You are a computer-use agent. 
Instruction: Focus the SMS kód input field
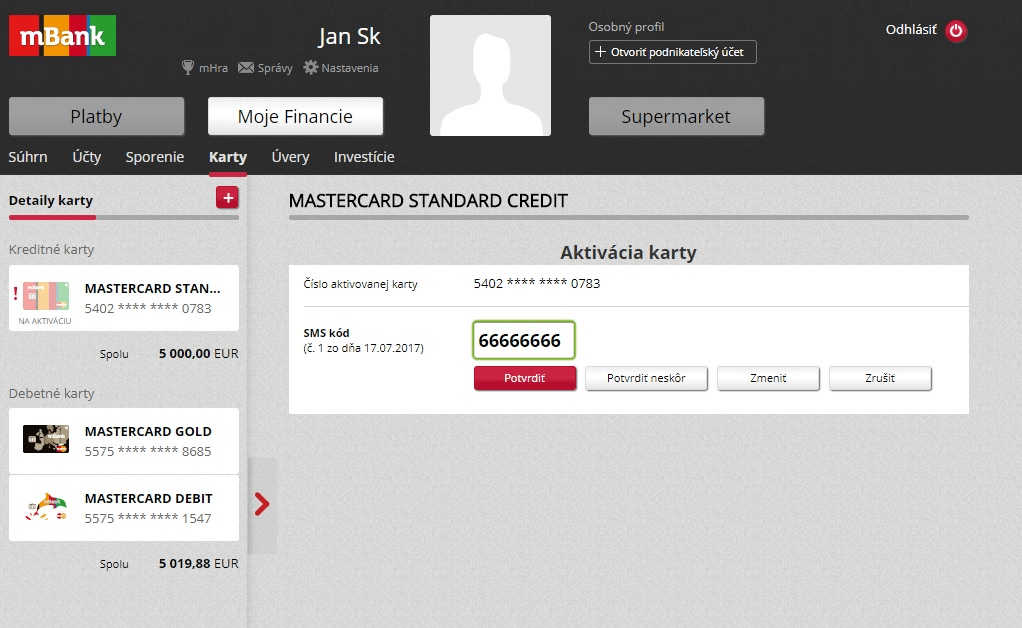(523, 340)
